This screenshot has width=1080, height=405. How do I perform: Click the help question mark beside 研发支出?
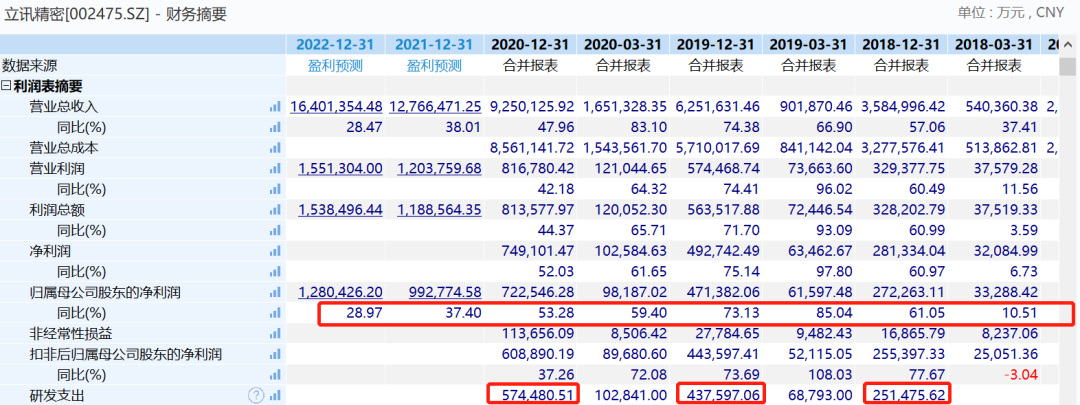pos(256,395)
